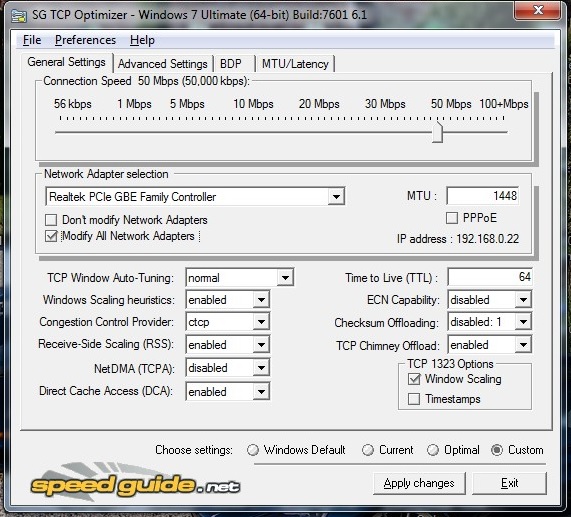
Task: Open the TCP Window Auto-Tuning dropdown
Action: (x=285, y=278)
